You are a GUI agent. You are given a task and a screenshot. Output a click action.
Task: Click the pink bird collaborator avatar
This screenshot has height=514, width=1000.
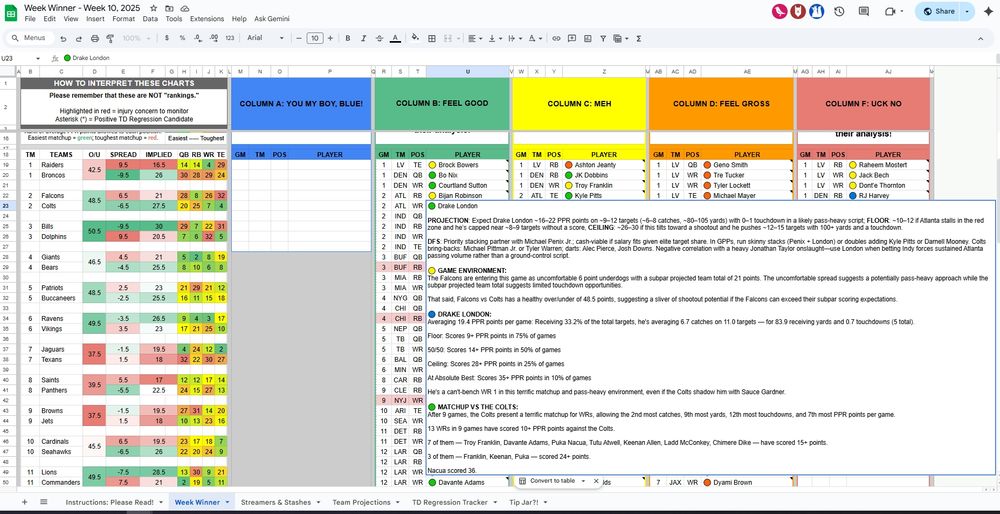point(779,11)
